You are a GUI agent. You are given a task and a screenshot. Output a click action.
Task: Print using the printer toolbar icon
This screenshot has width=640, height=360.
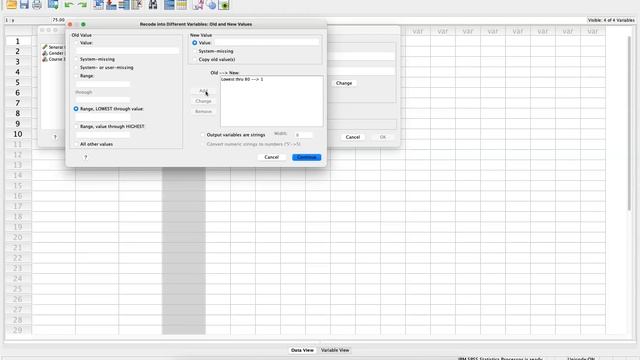pyautogui.click(x=37, y=4)
